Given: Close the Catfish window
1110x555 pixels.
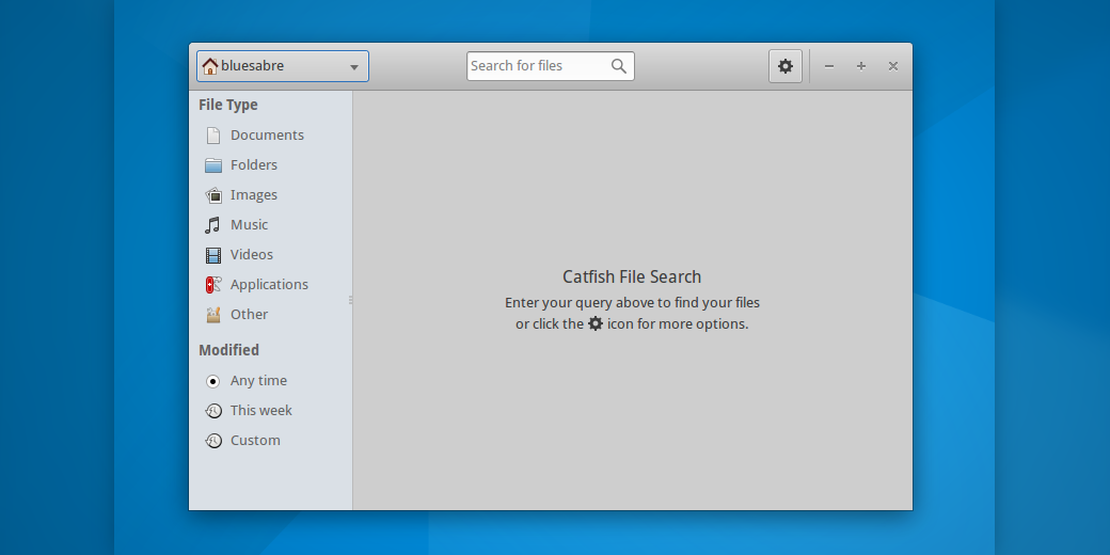Looking at the screenshot, I should (x=893, y=66).
